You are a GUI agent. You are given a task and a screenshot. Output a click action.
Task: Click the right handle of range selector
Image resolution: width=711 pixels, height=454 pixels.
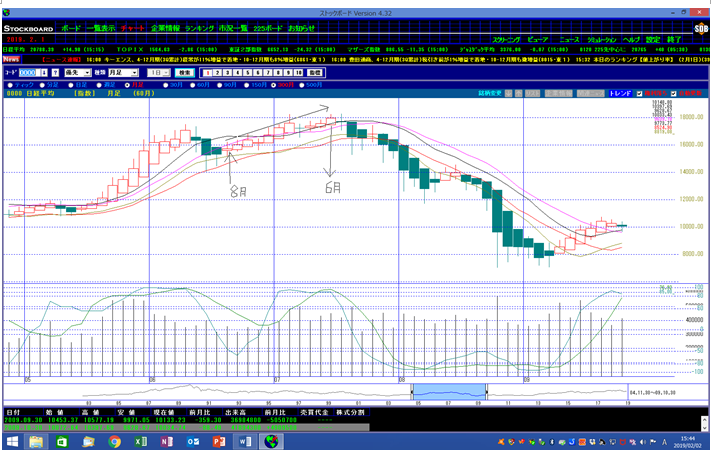(487, 392)
